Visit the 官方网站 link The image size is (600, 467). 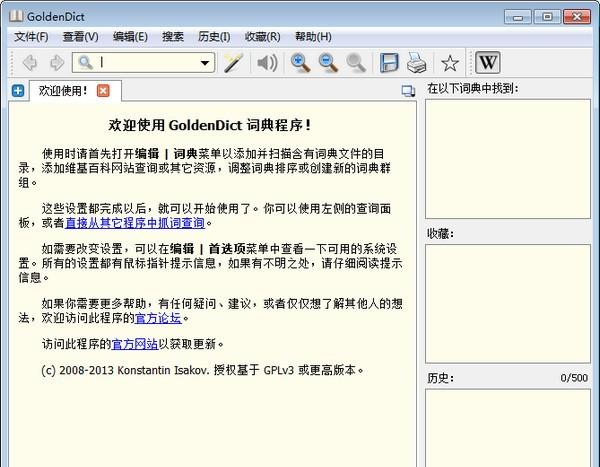(x=135, y=344)
